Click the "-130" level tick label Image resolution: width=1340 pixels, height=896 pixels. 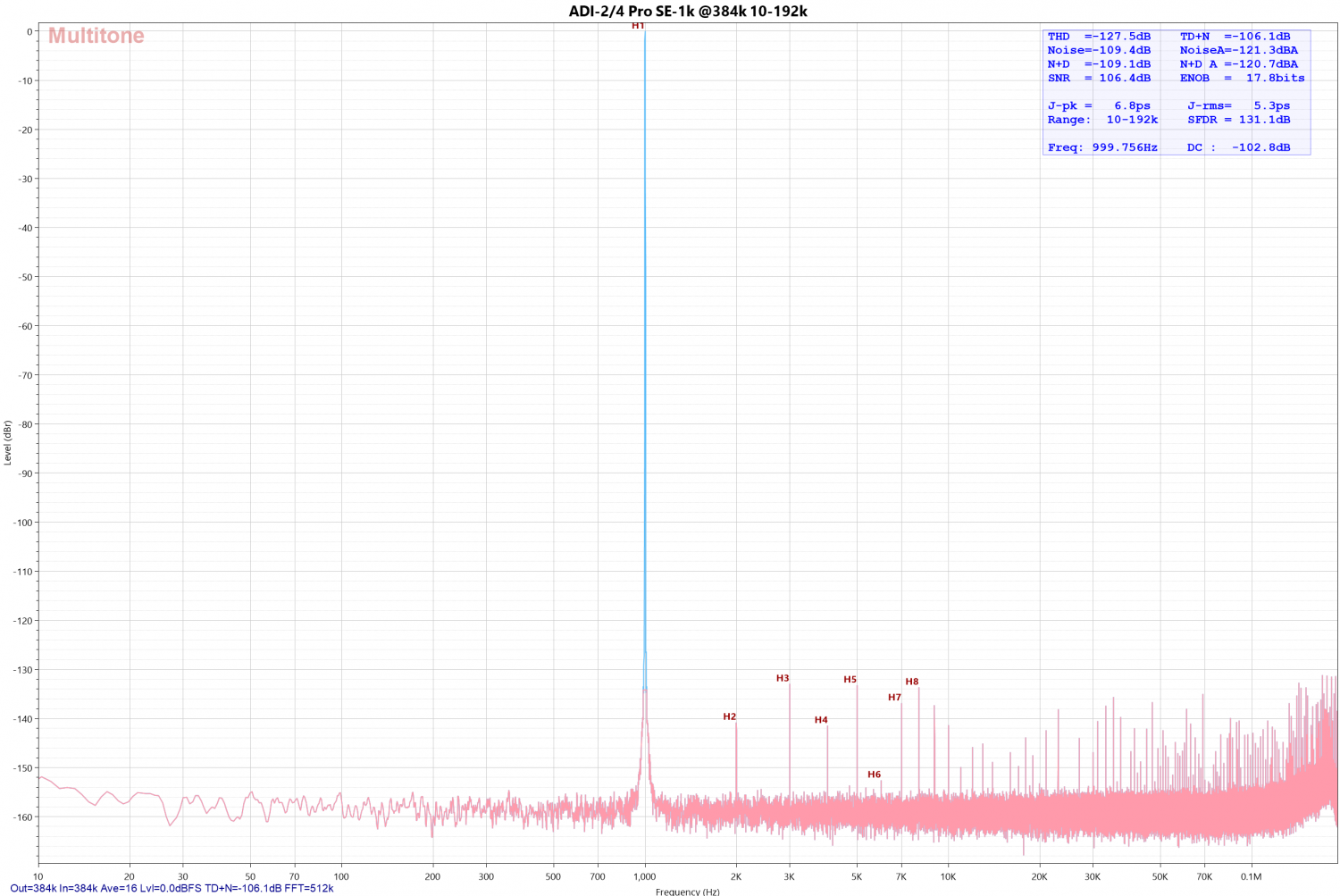click(x=22, y=670)
